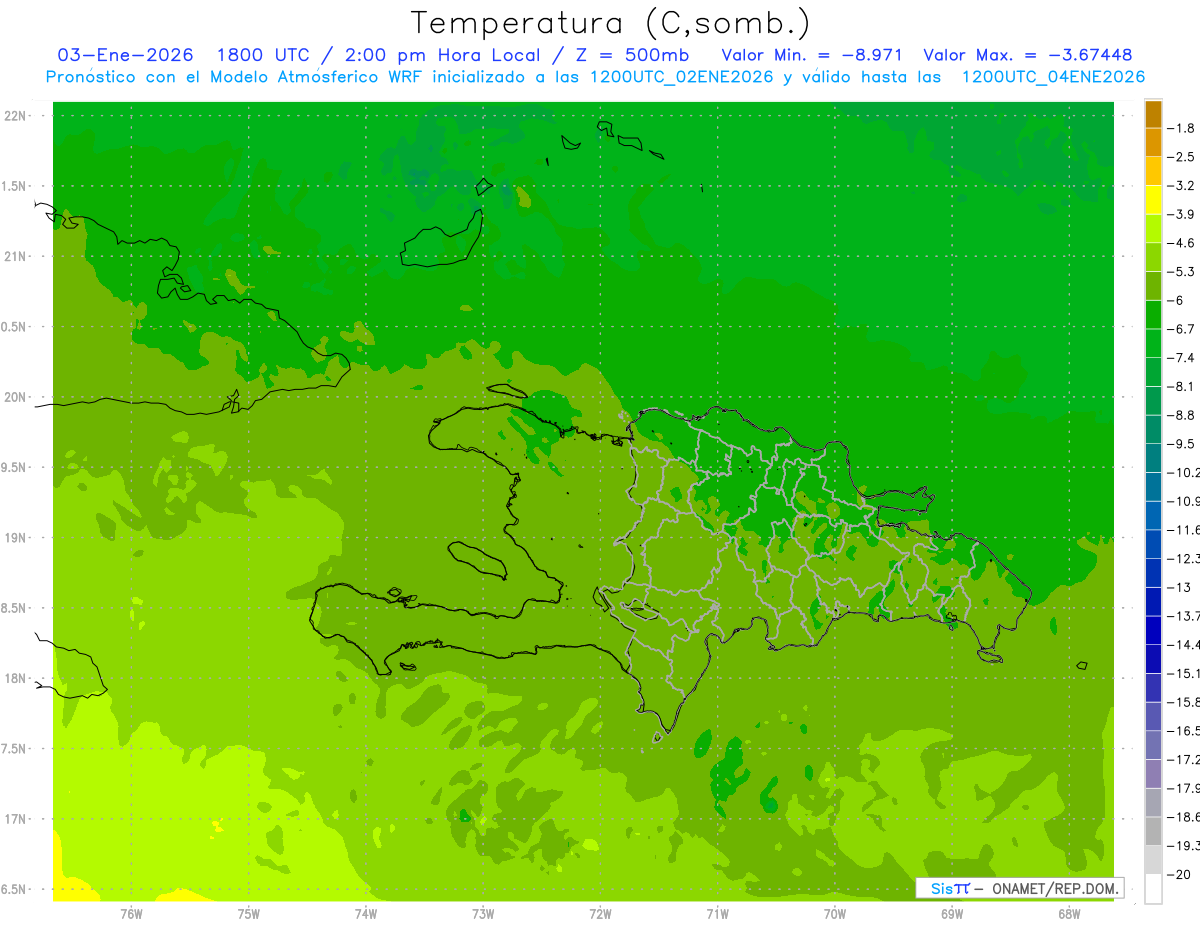Click the '-7.4' colorbar value
The width and height of the screenshot is (1200, 927).
[x=1182, y=358]
